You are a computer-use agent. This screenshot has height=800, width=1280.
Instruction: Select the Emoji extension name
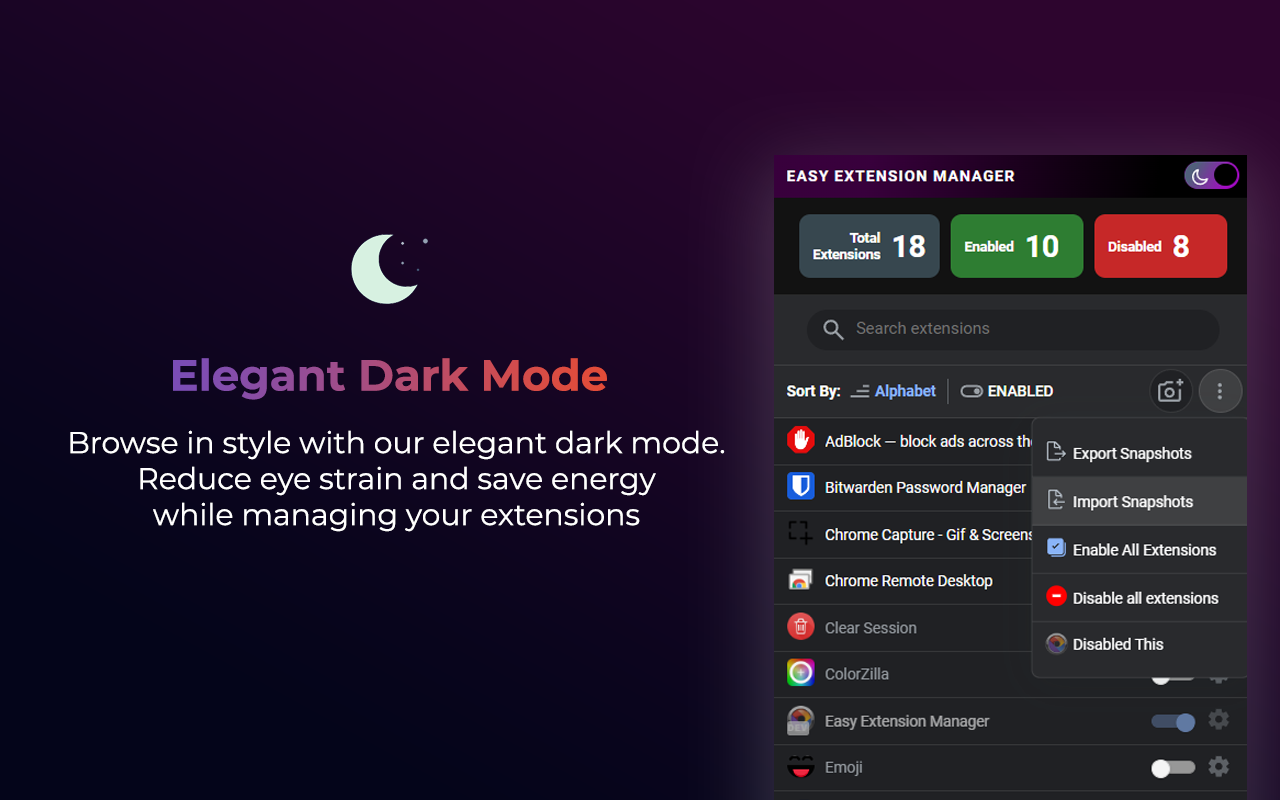[x=843, y=768]
